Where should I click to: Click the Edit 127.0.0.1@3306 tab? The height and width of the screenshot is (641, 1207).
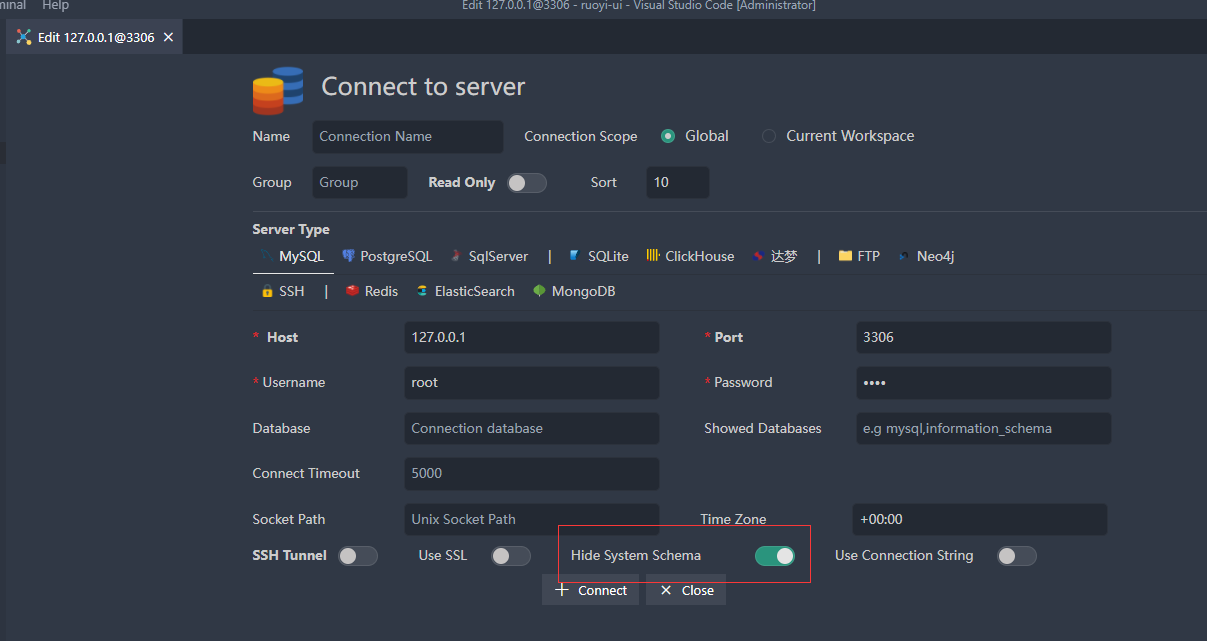[88, 37]
